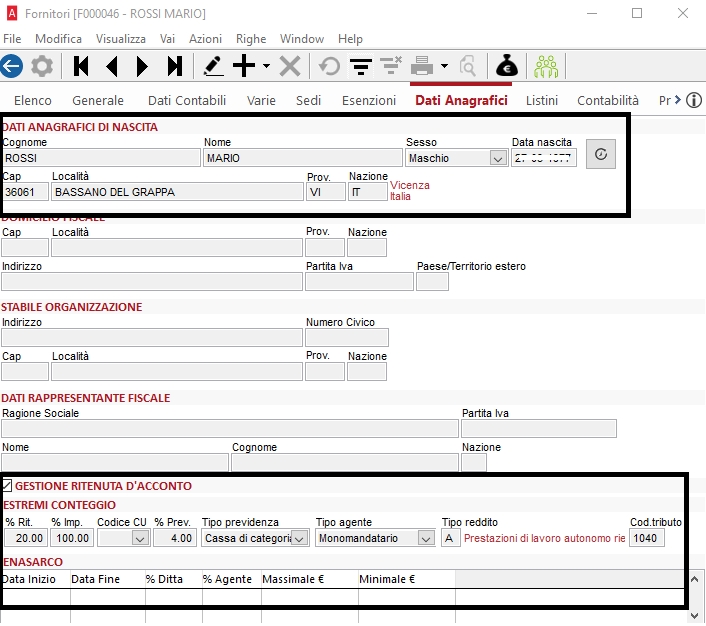Click the filter lines icon
Screen dimensions: 706x626
coord(361,66)
